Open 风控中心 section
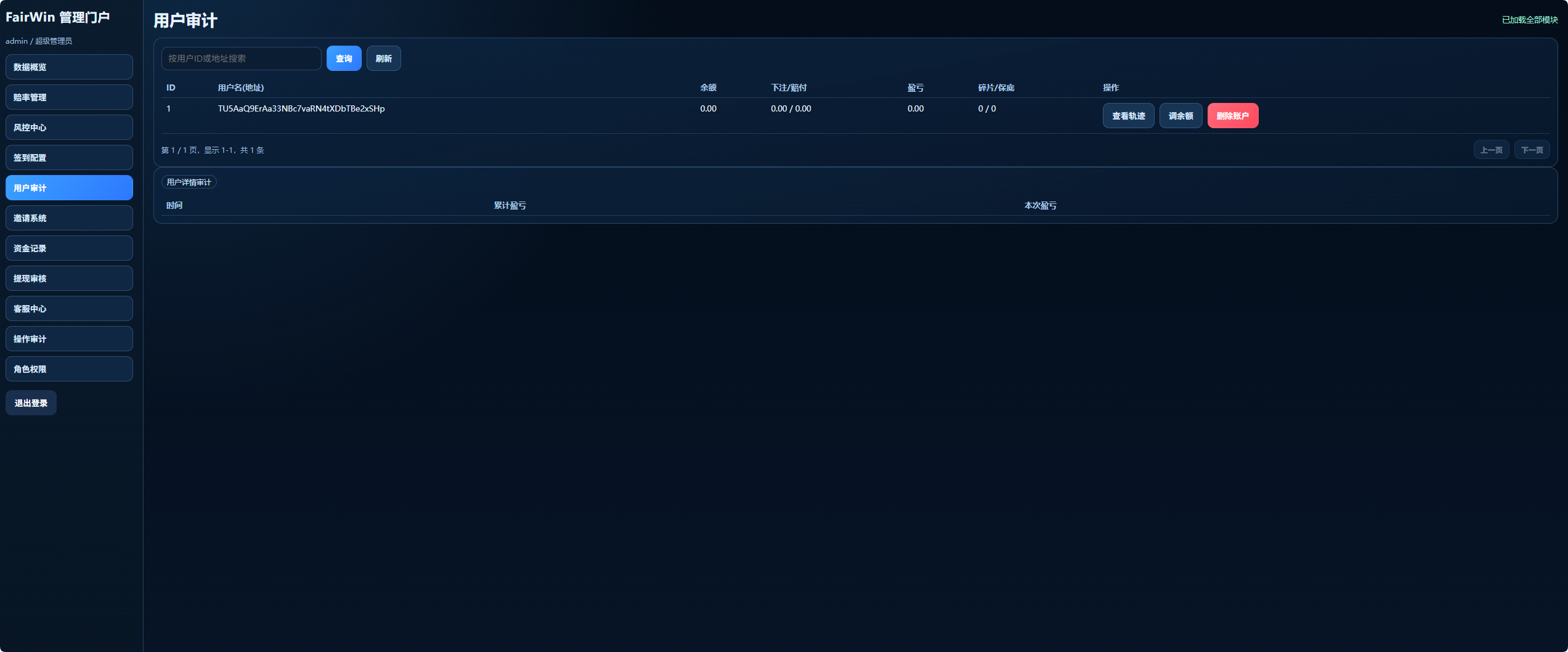 pos(69,128)
